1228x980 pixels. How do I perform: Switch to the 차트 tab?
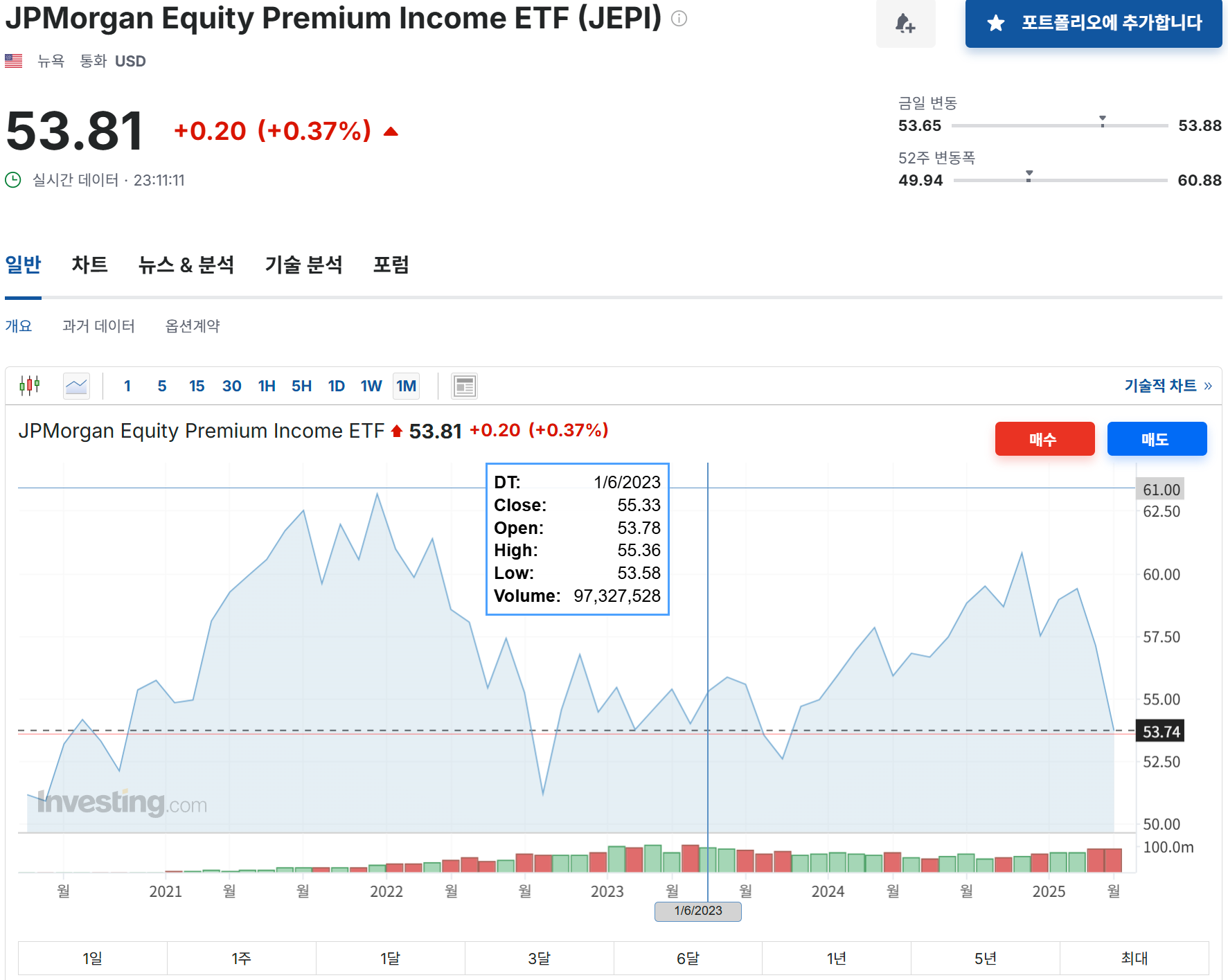(x=90, y=265)
